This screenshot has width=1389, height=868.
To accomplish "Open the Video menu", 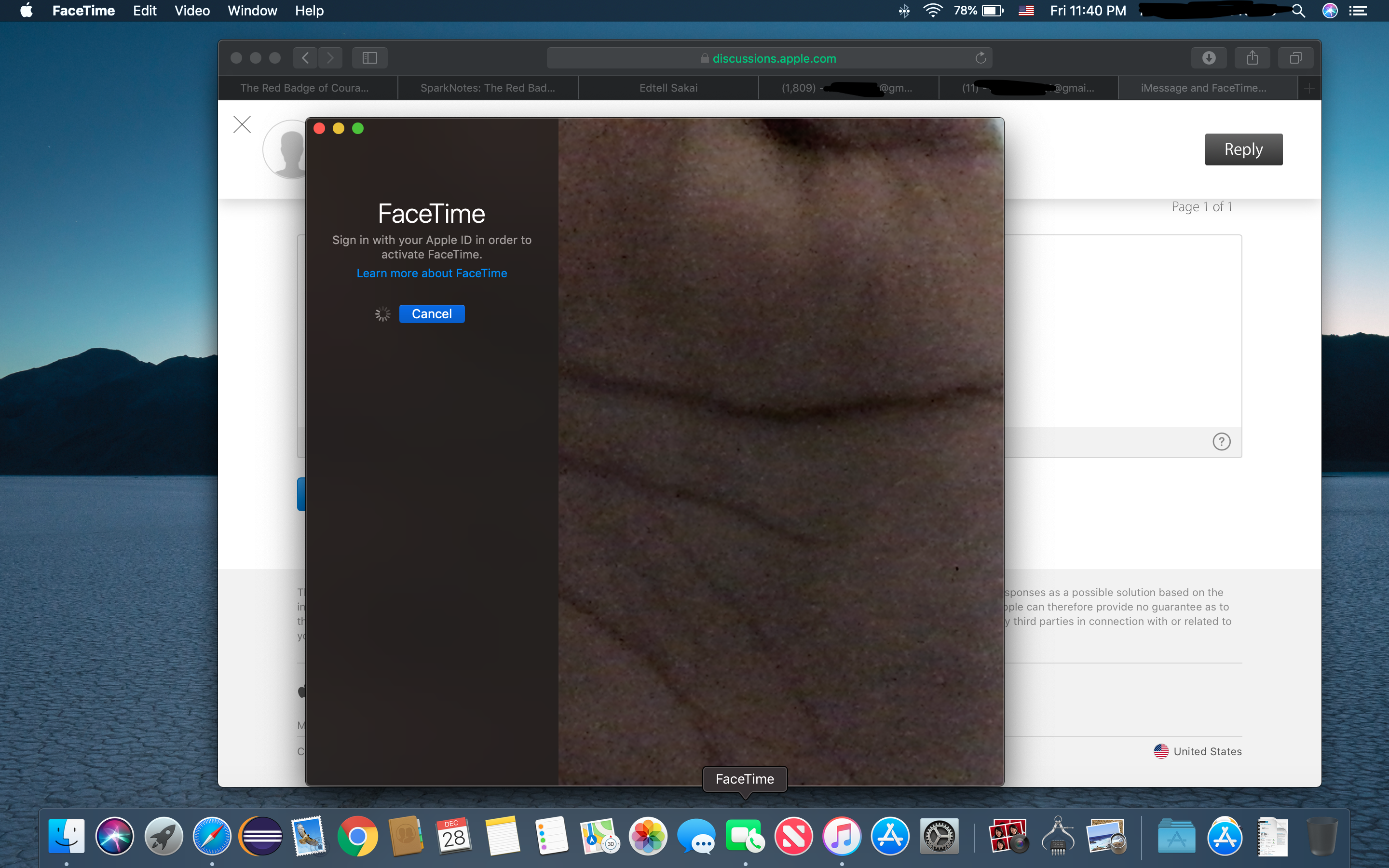I will click(x=191, y=11).
